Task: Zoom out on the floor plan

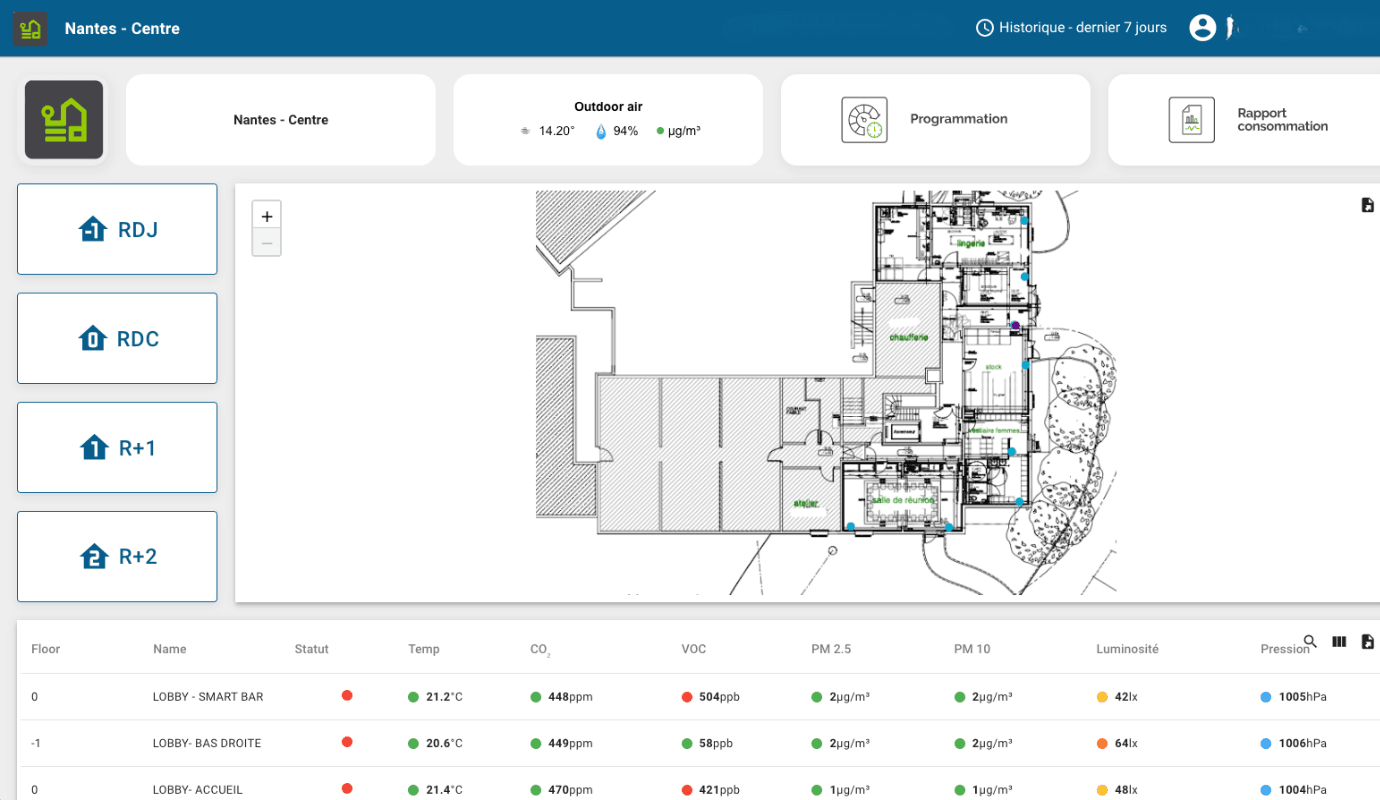Action: coord(267,243)
